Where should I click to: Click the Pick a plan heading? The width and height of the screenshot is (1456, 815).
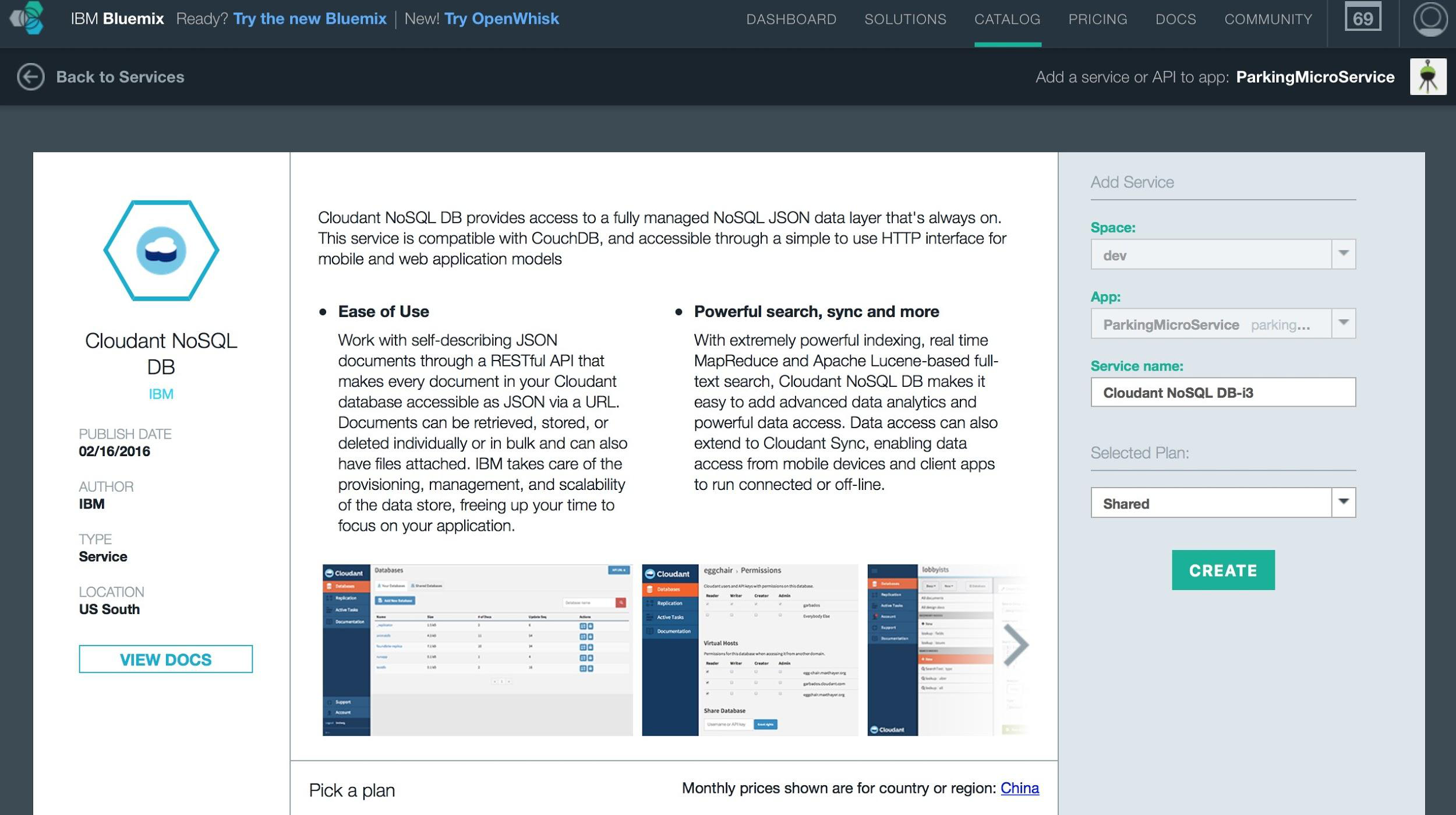(352, 791)
